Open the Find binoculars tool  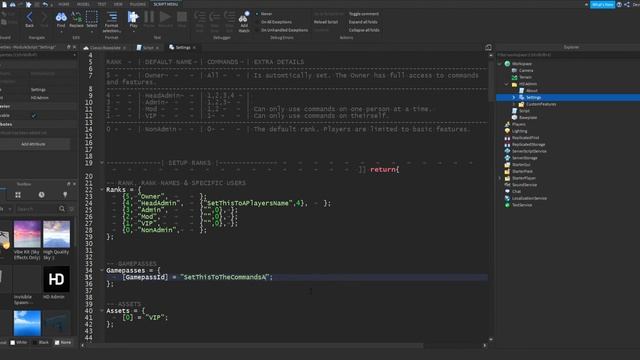click(61, 17)
